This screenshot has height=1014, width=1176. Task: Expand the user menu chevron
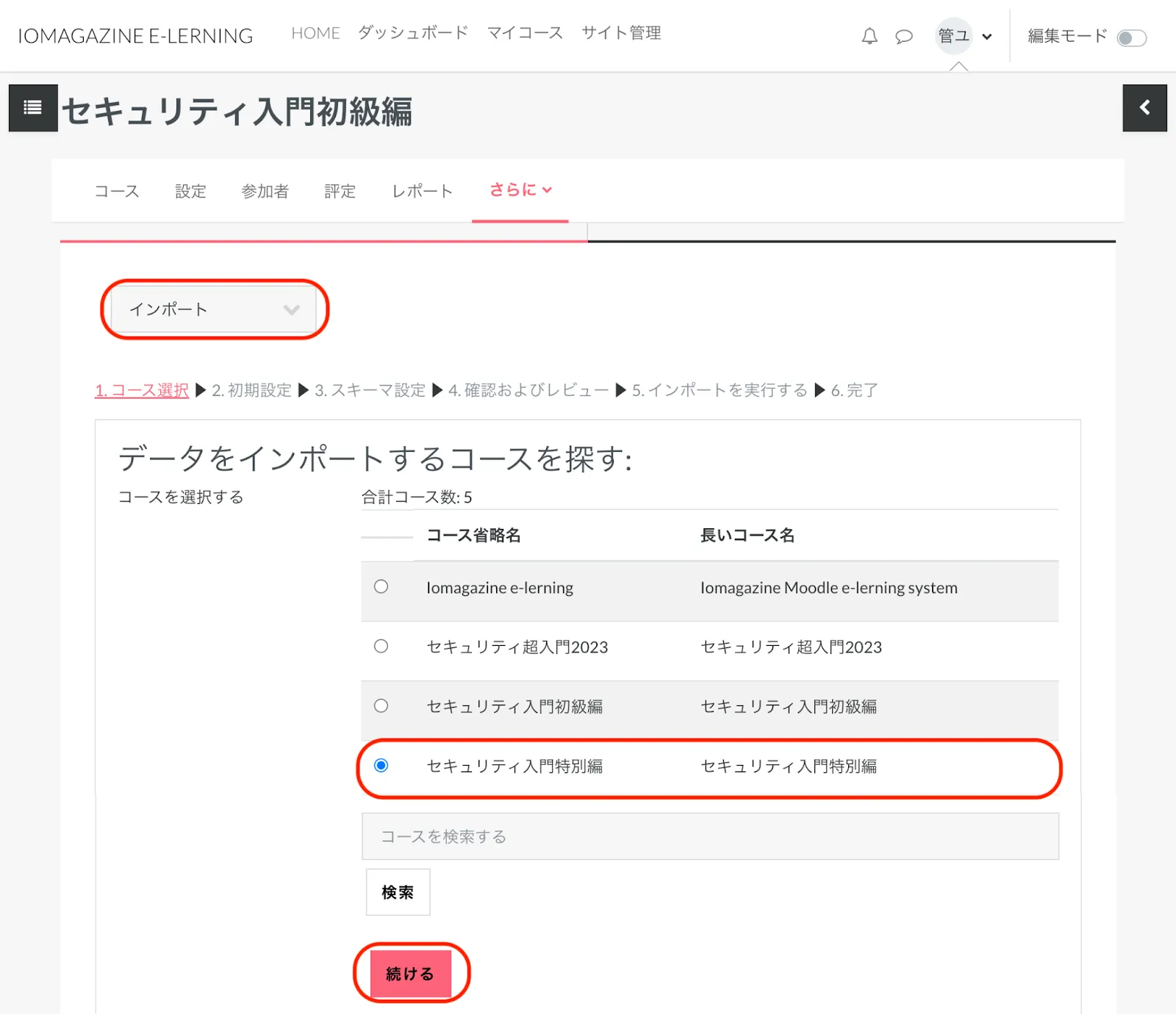tap(987, 37)
